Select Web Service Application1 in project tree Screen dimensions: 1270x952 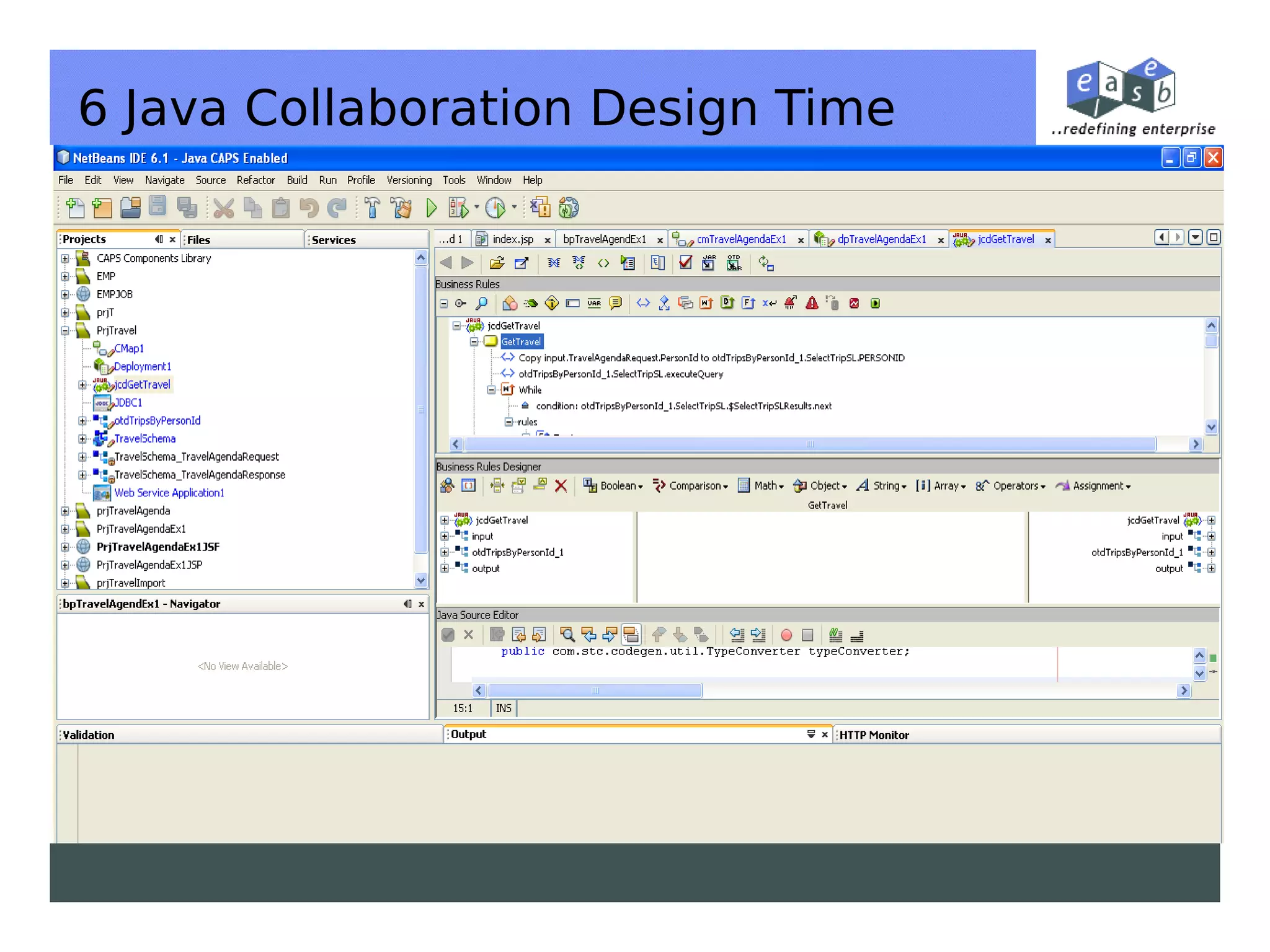click(169, 493)
